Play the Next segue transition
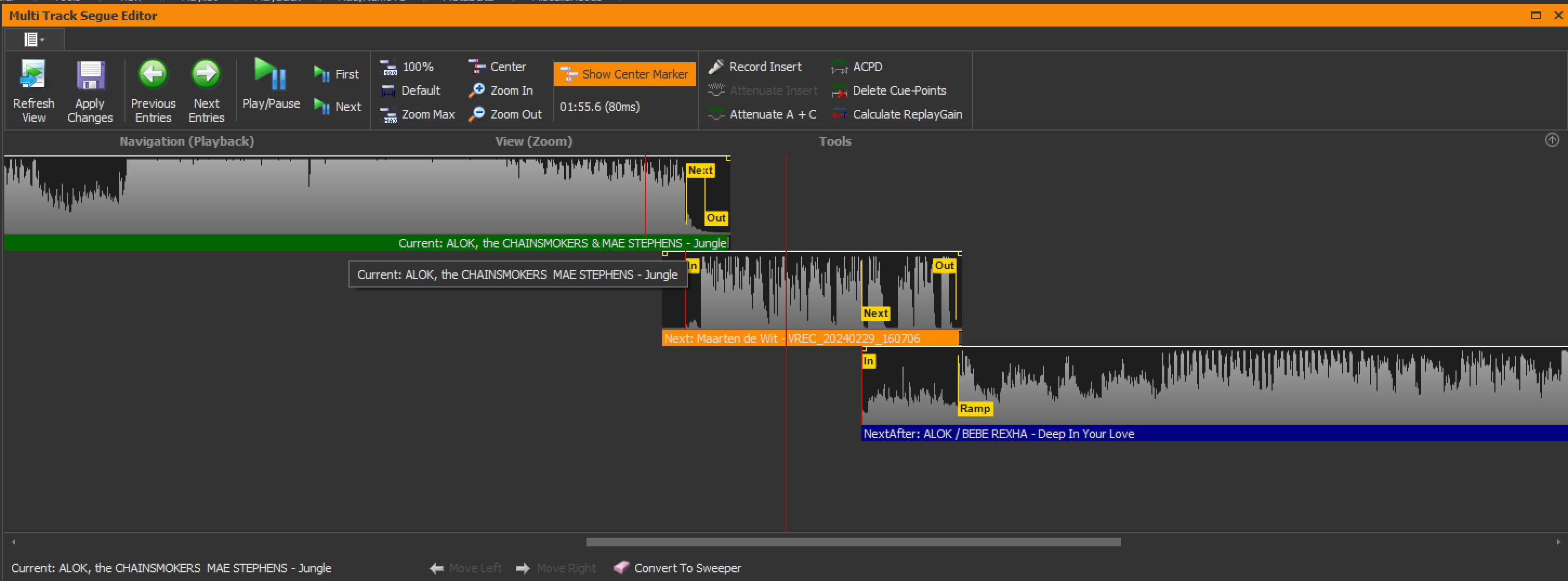Viewport: 1568px width, 581px height. point(337,107)
